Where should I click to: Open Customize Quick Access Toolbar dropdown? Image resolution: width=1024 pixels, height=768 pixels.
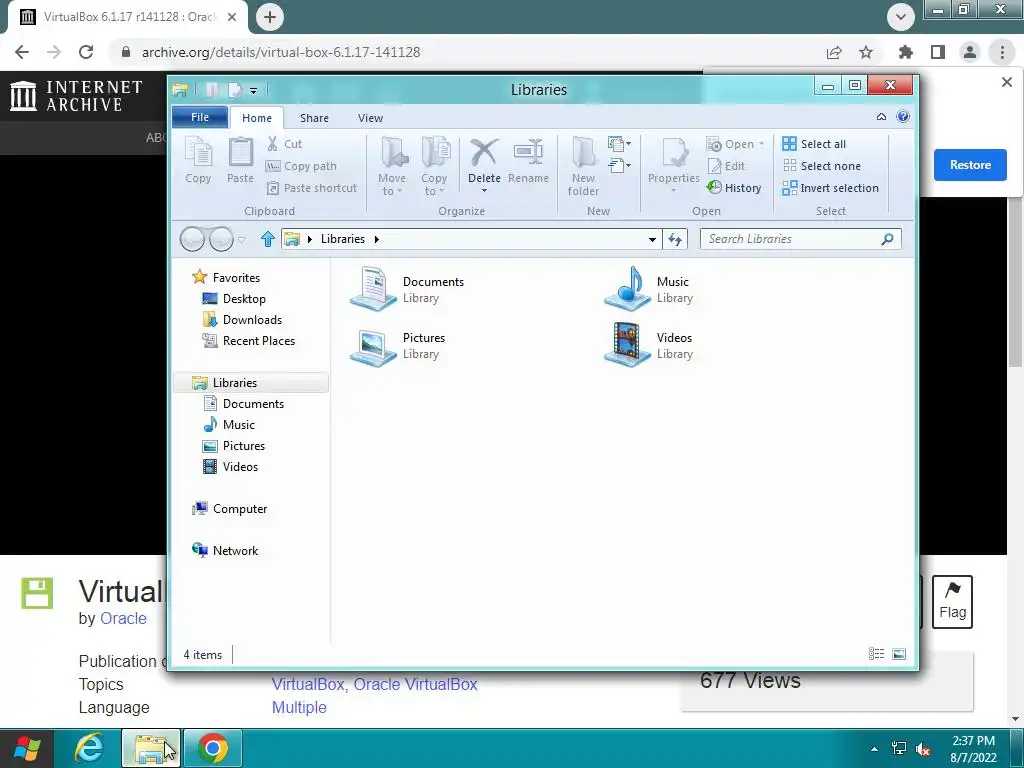[253, 91]
